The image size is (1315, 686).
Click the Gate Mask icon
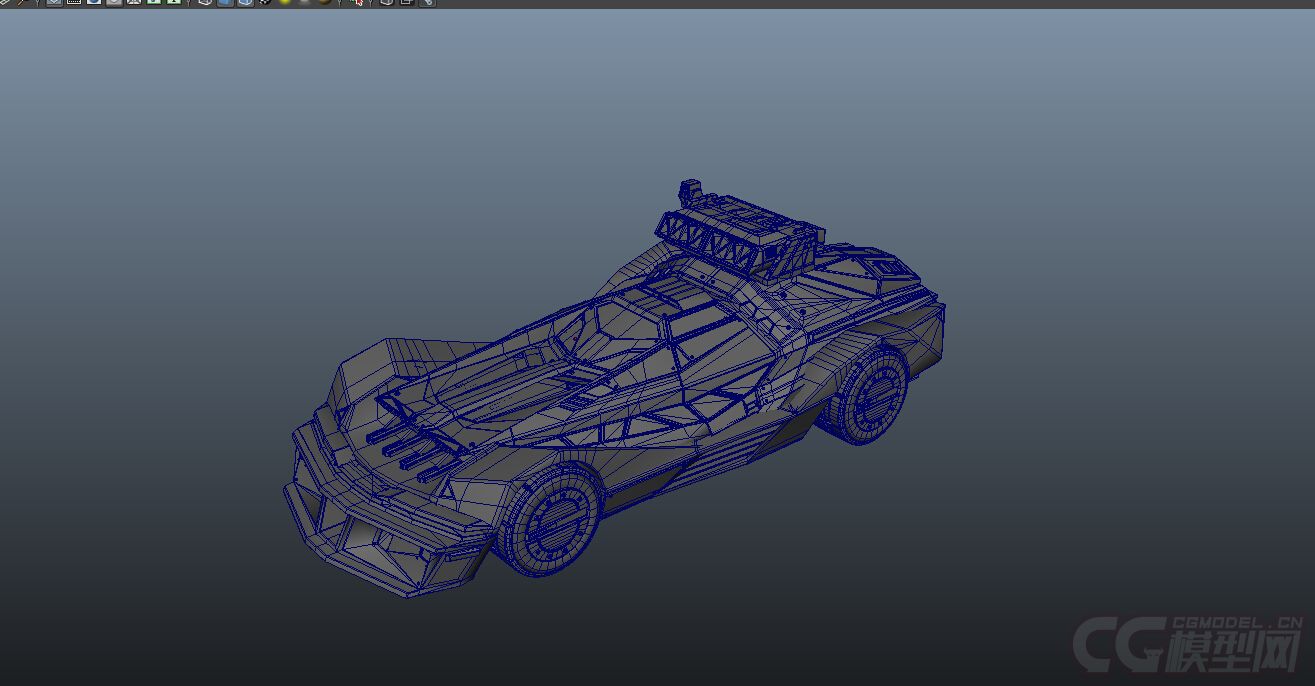coord(114,2)
